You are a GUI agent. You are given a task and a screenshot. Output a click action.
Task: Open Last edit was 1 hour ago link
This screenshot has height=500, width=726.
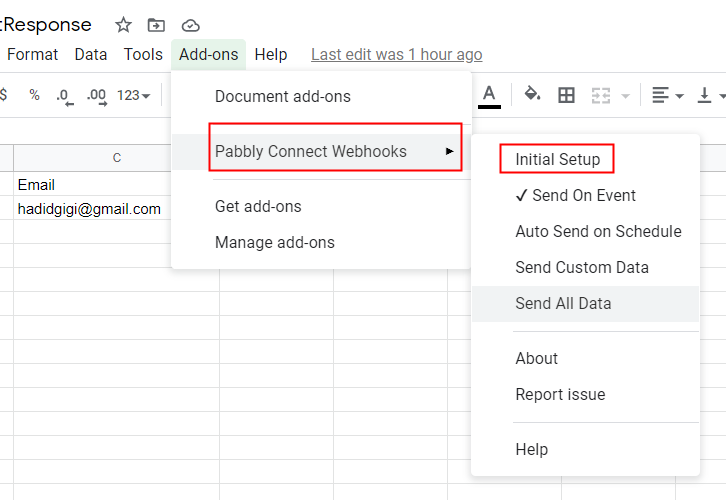point(397,55)
